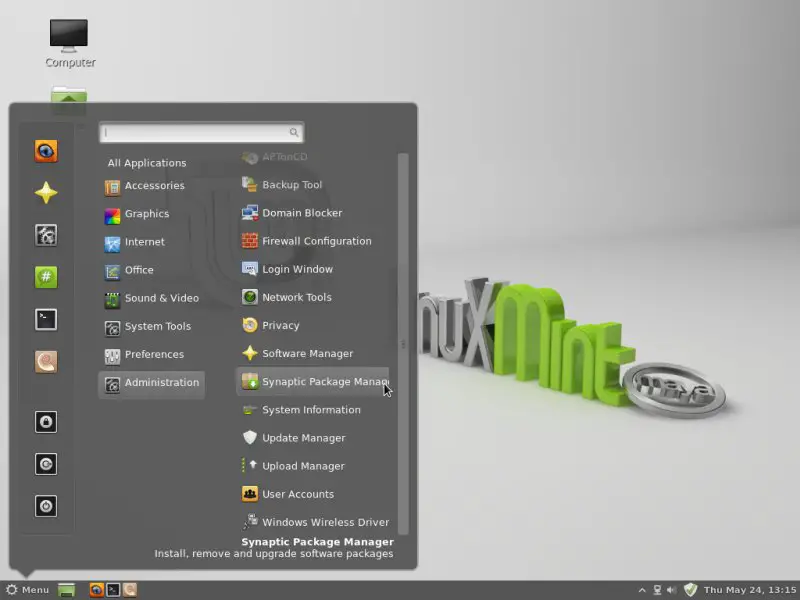This screenshot has width=800, height=600.
Task: Click the Menu button in the panel
Action: coord(27,590)
